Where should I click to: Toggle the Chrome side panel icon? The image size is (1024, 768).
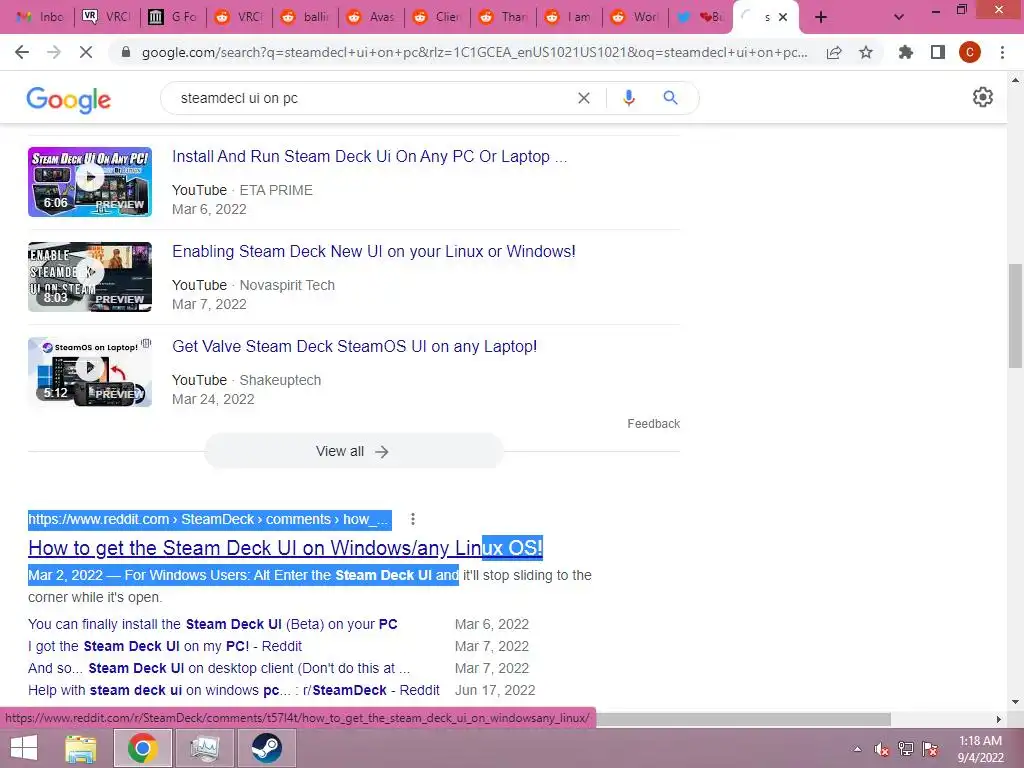(x=938, y=52)
